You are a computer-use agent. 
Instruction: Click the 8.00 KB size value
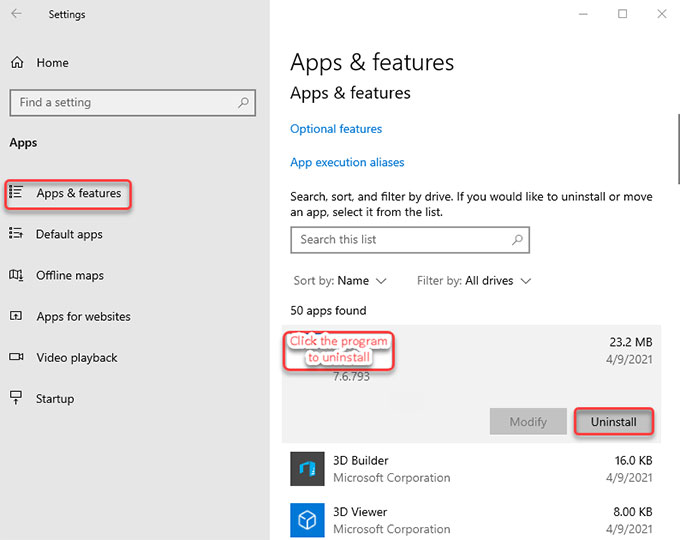(633, 512)
